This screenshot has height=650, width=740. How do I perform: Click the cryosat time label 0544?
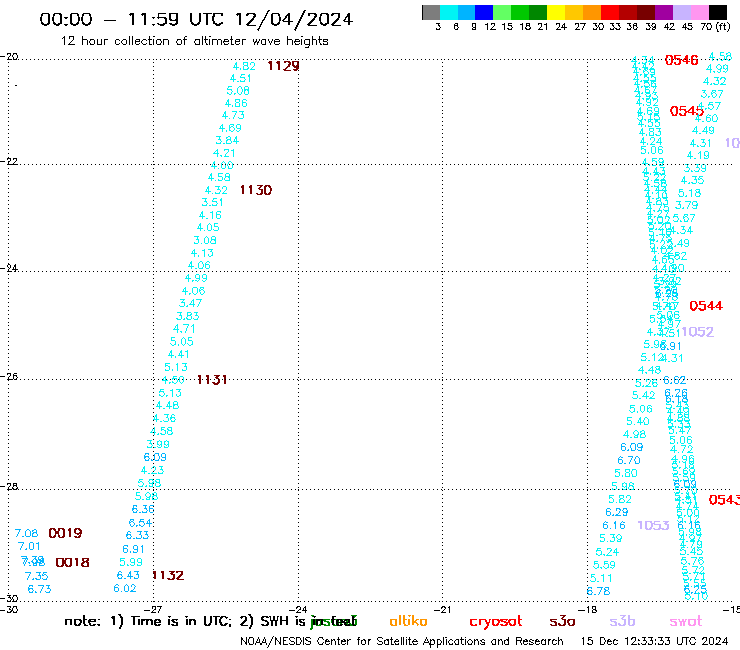pos(706,306)
